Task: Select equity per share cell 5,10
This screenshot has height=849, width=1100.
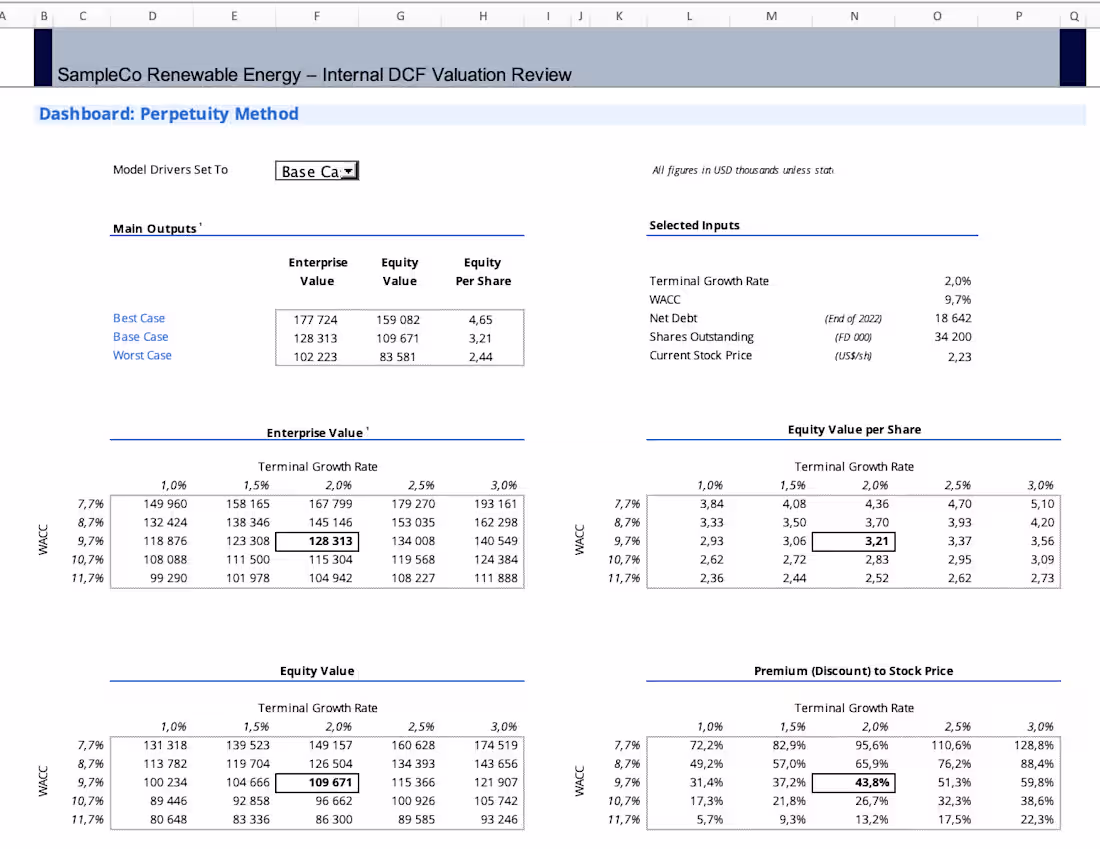Action: pyautogui.click(x=1042, y=504)
